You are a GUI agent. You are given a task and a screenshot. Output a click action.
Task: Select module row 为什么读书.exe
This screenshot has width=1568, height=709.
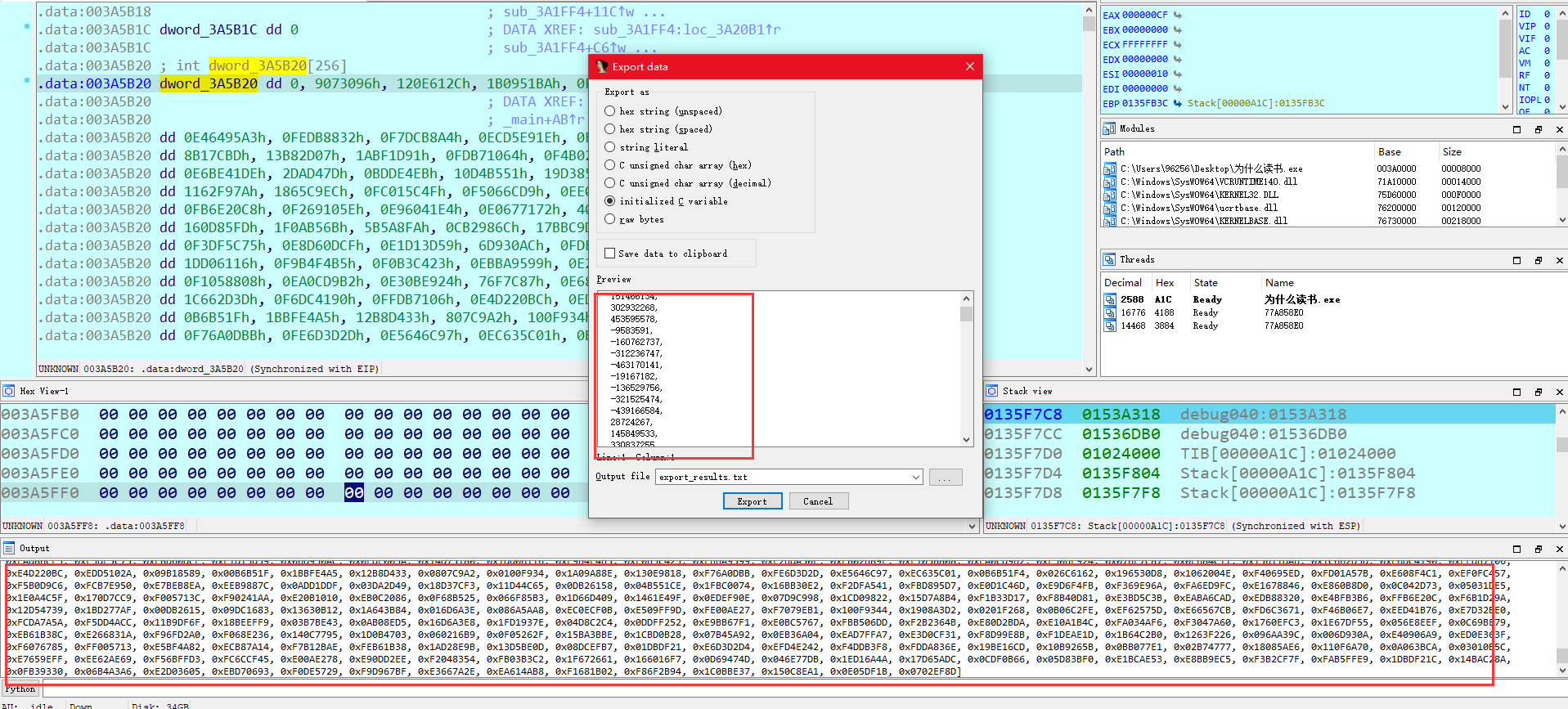pyautogui.click(x=1328, y=168)
